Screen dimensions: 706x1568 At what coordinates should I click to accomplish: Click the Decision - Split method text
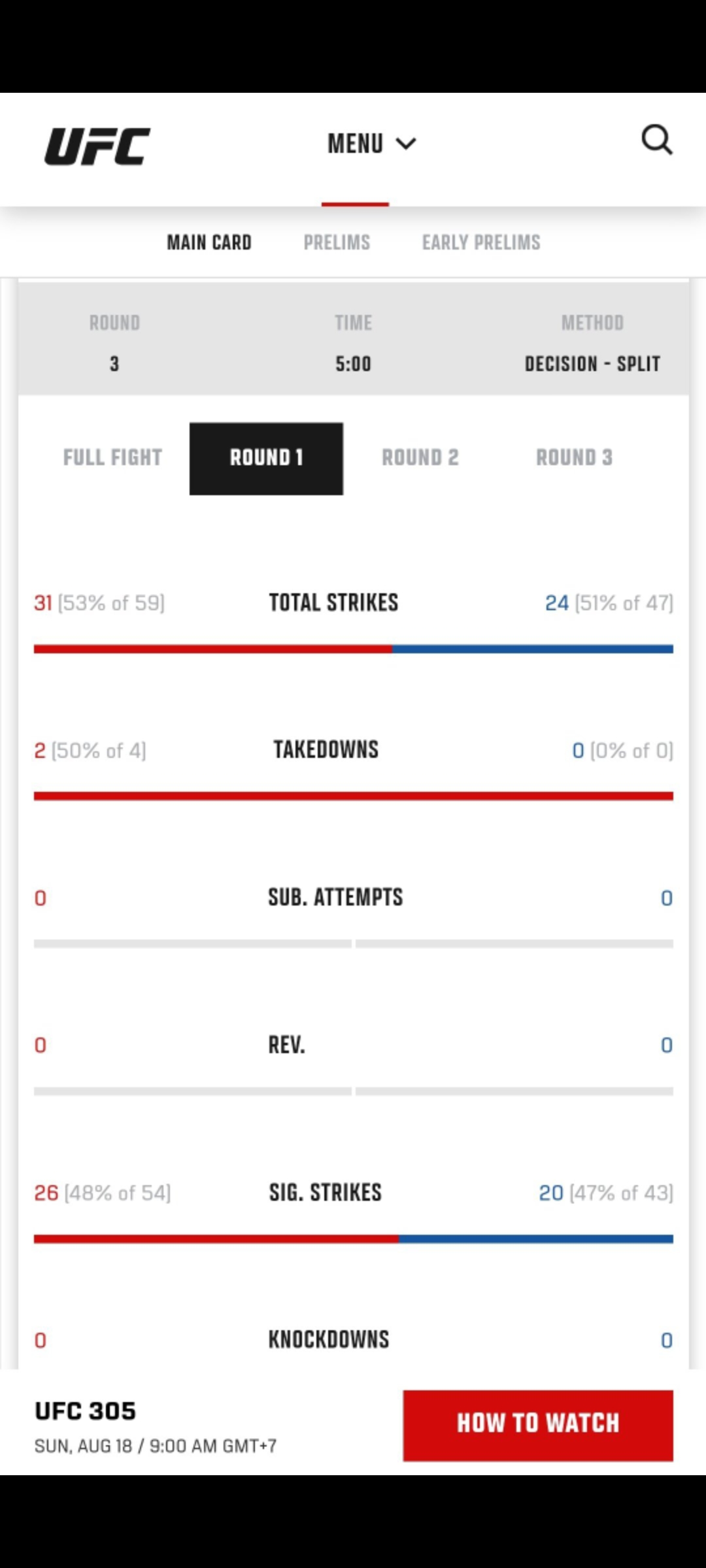[x=592, y=364]
